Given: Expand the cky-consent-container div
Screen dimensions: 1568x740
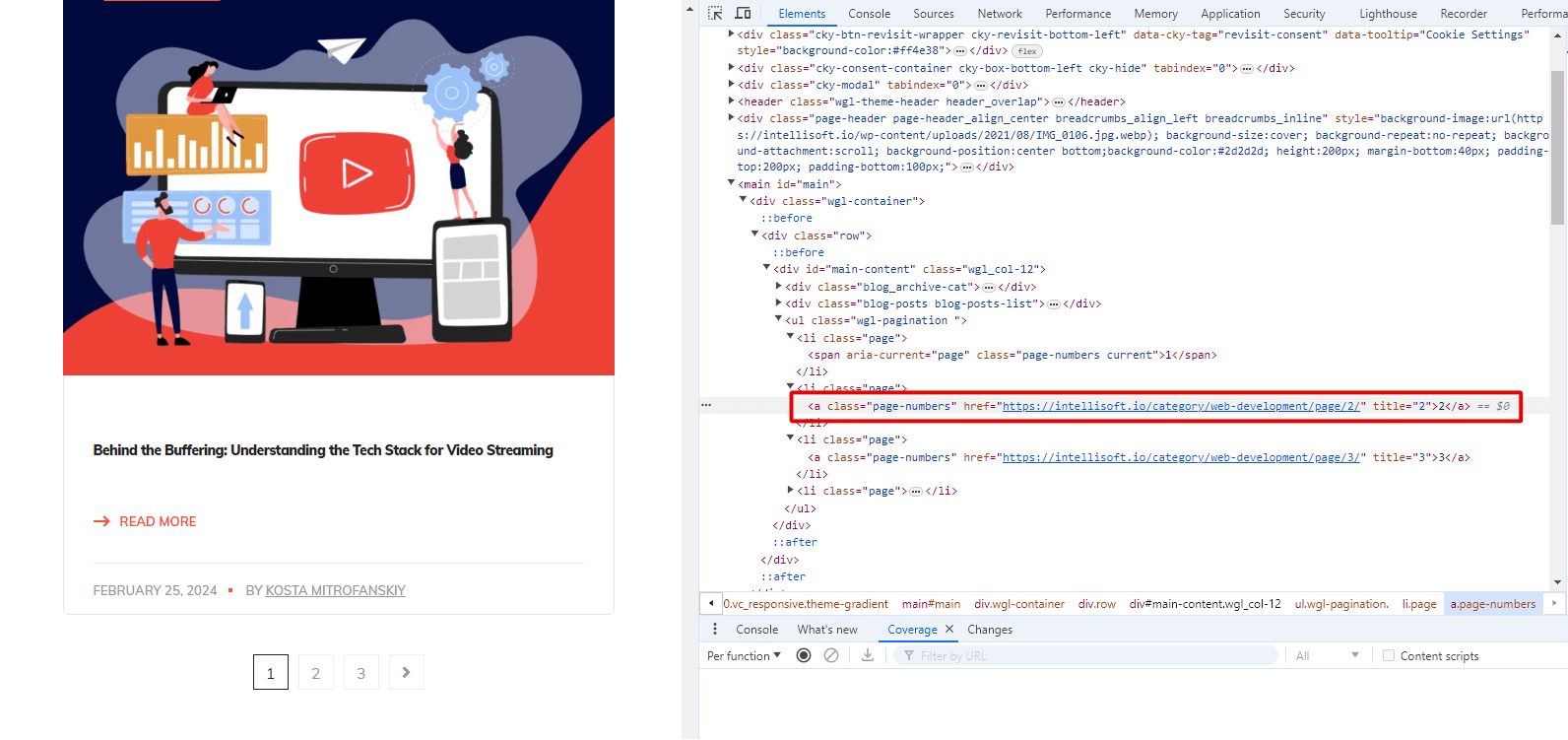Looking at the screenshot, I should click(x=731, y=67).
